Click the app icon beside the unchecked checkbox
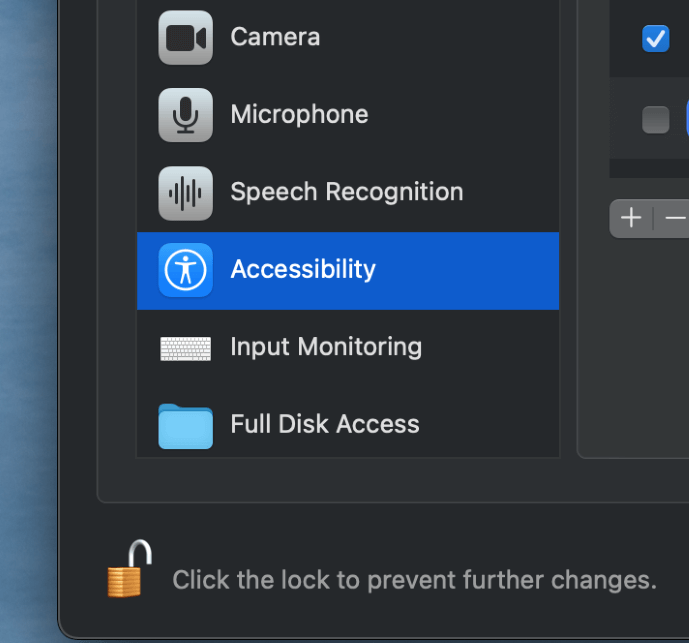The width and height of the screenshot is (689, 643). pos(687,119)
